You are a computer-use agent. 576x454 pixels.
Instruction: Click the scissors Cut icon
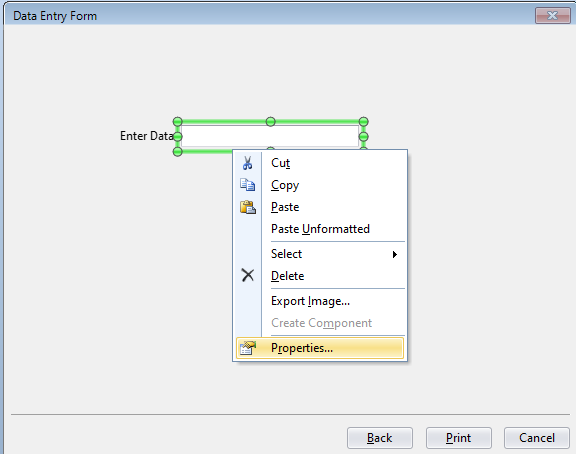click(x=247, y=163)
